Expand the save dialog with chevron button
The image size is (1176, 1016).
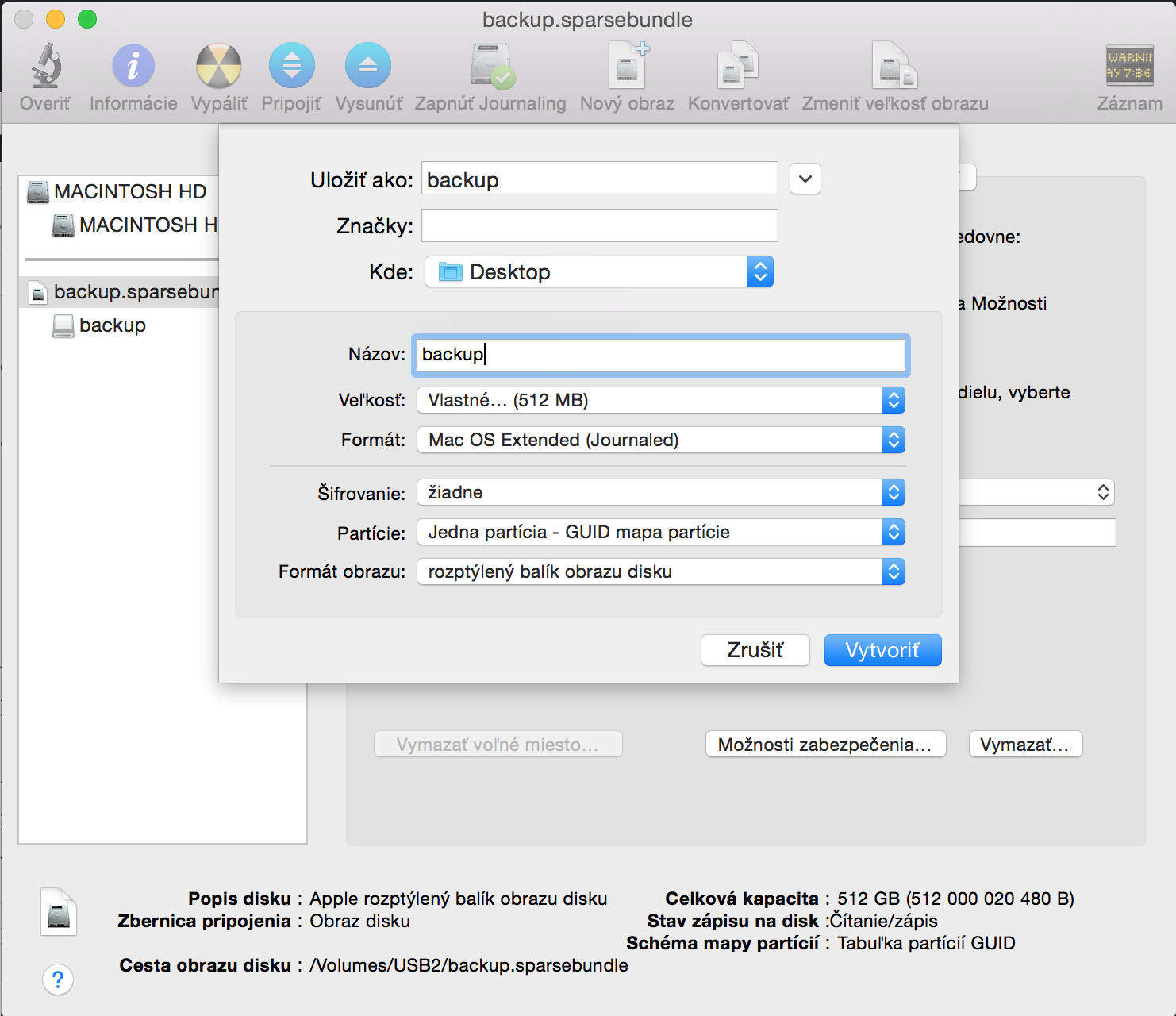tap(805, 179)
